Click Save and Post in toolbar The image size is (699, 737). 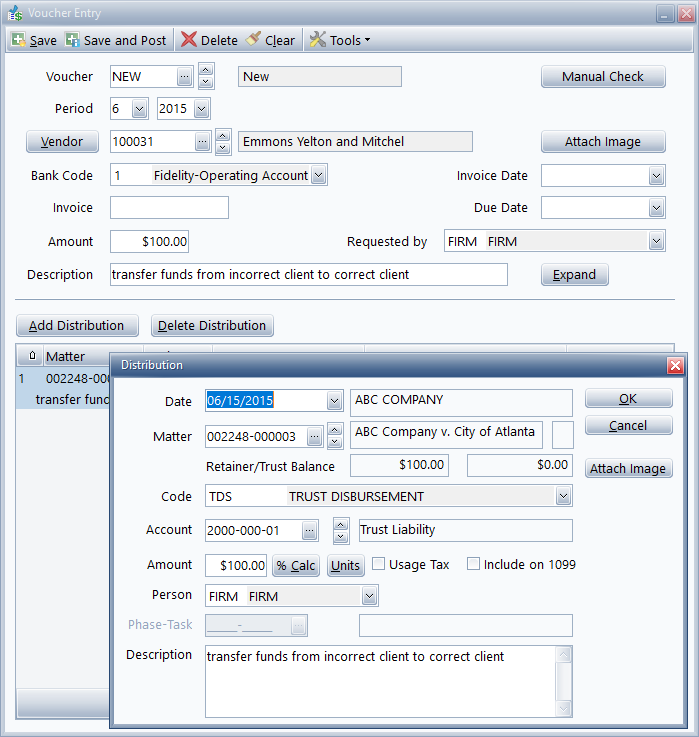tap(73, 40)
